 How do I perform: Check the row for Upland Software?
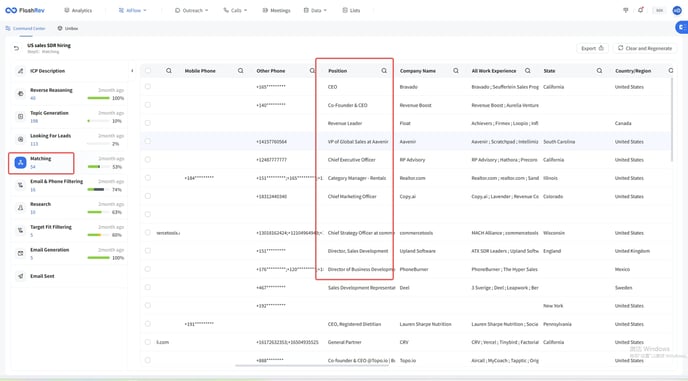pyautogui.click(x=148, y=251)
